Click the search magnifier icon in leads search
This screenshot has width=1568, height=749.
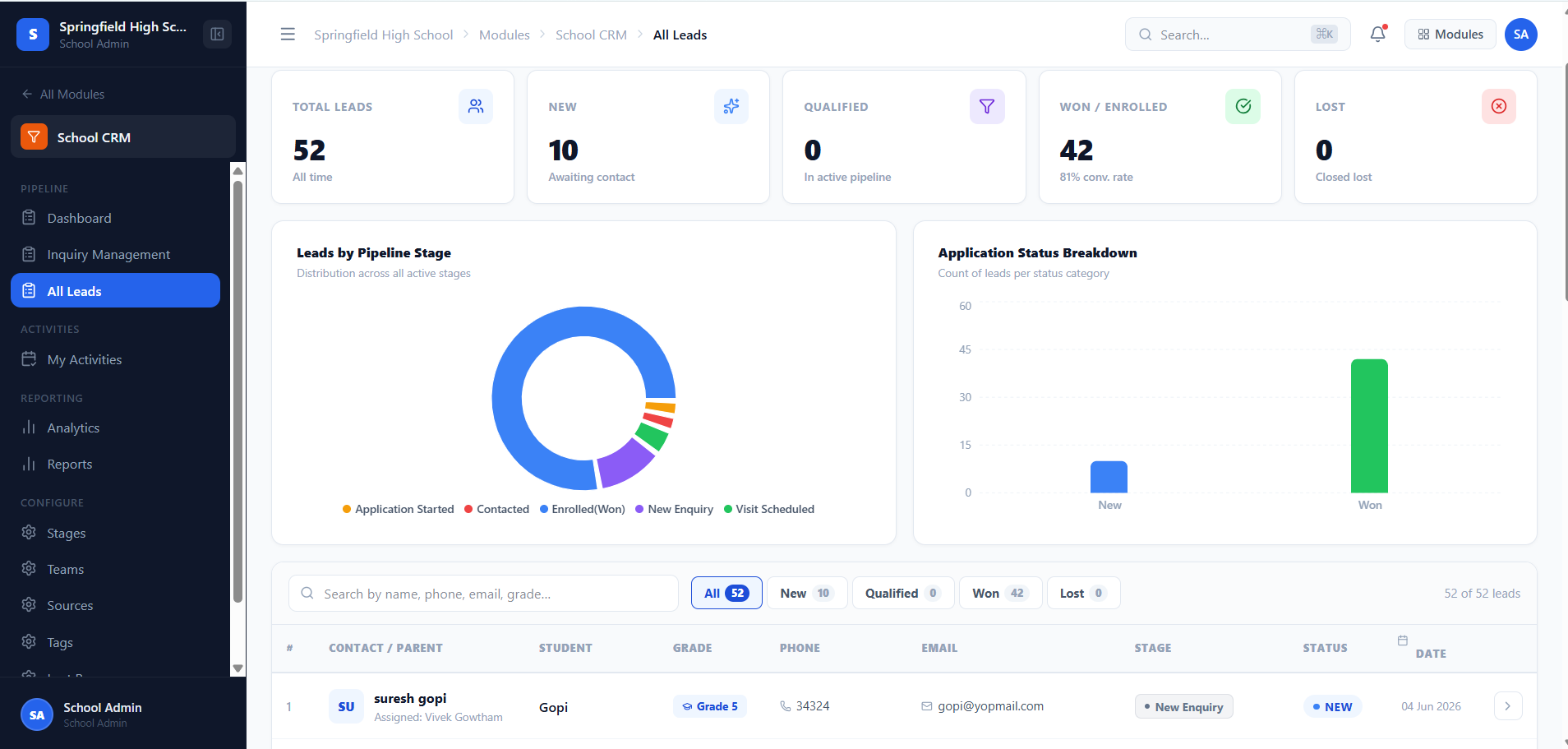(x=307, y=593)
